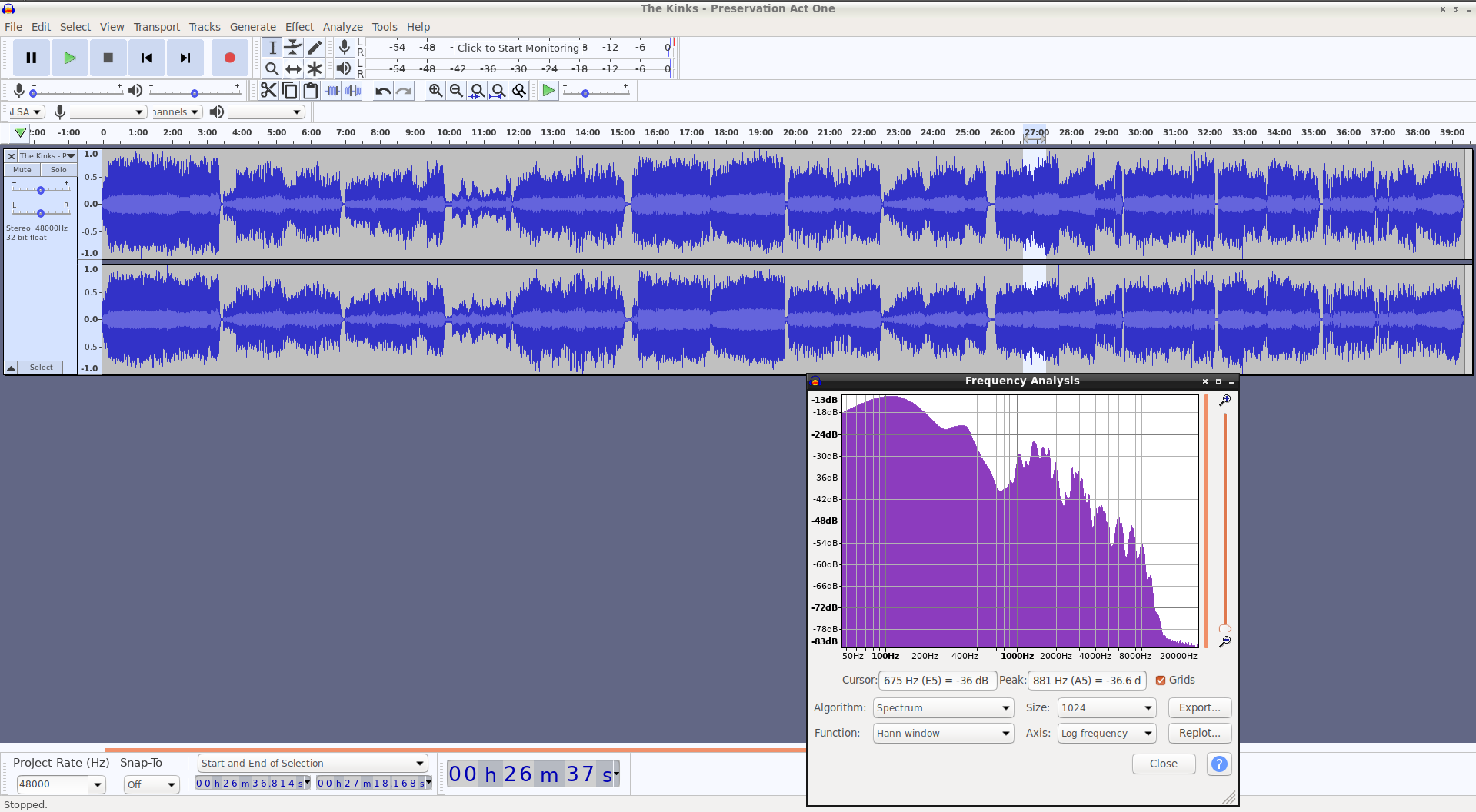
Task: Click the track gain slider
Action: (x=41, y=189)
